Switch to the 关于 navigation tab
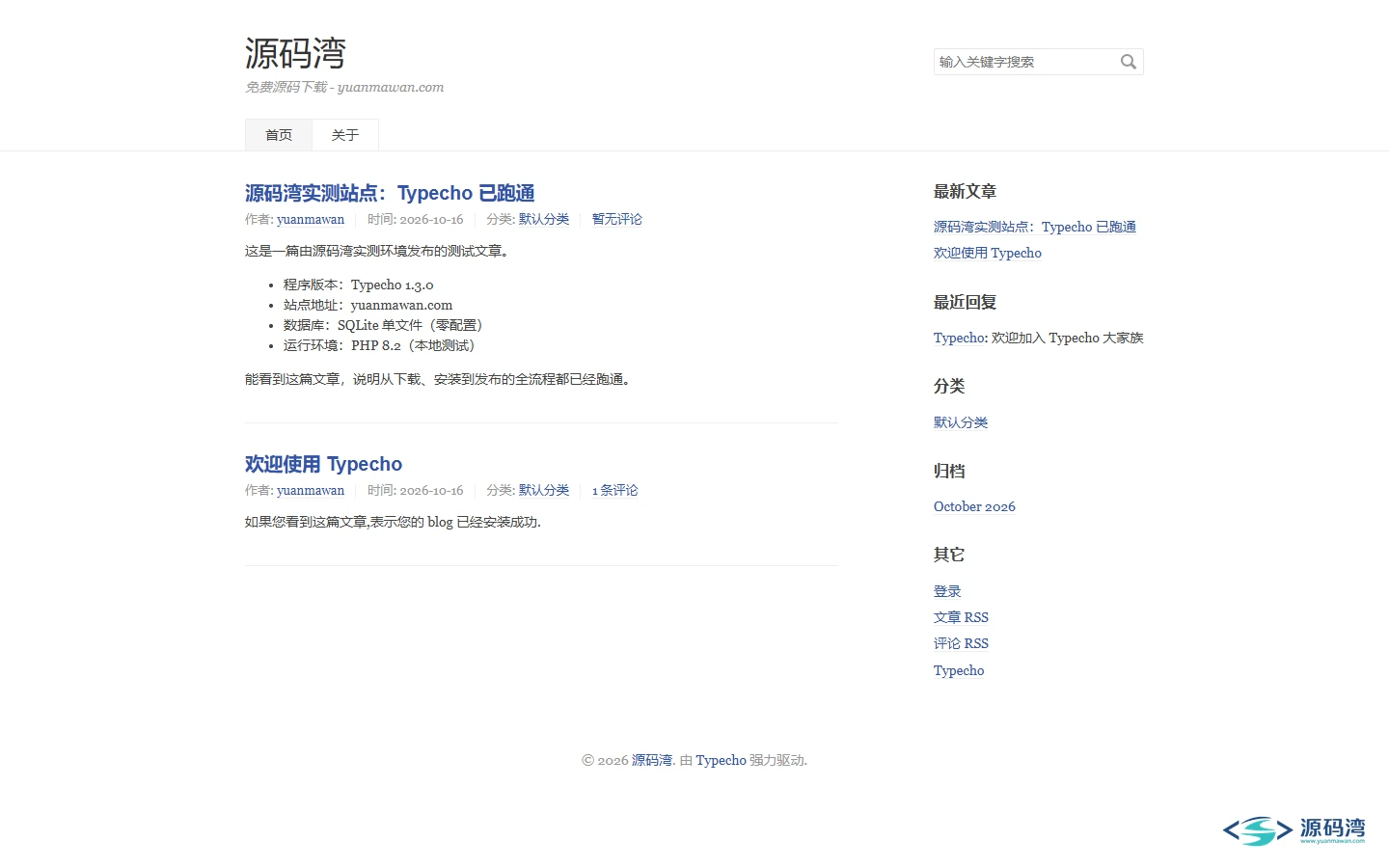This screenshot has height=868, width=1389. (345, 135)
